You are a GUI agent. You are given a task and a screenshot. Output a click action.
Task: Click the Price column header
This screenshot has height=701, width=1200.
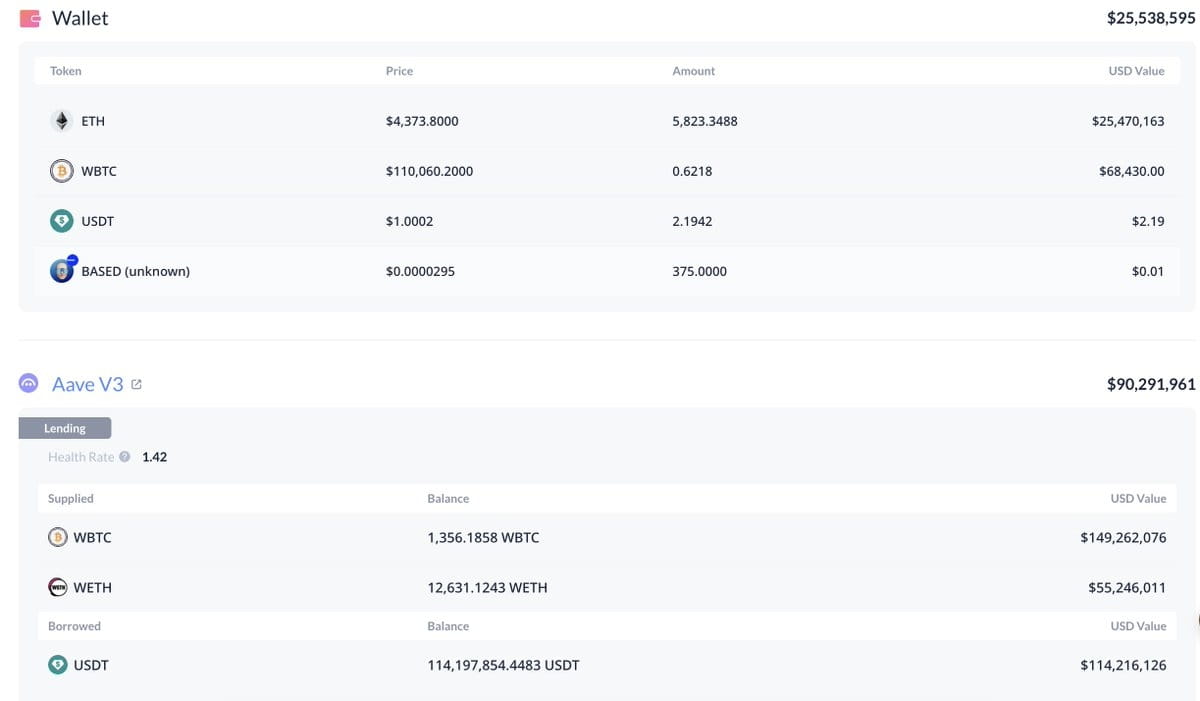(399, 71)
